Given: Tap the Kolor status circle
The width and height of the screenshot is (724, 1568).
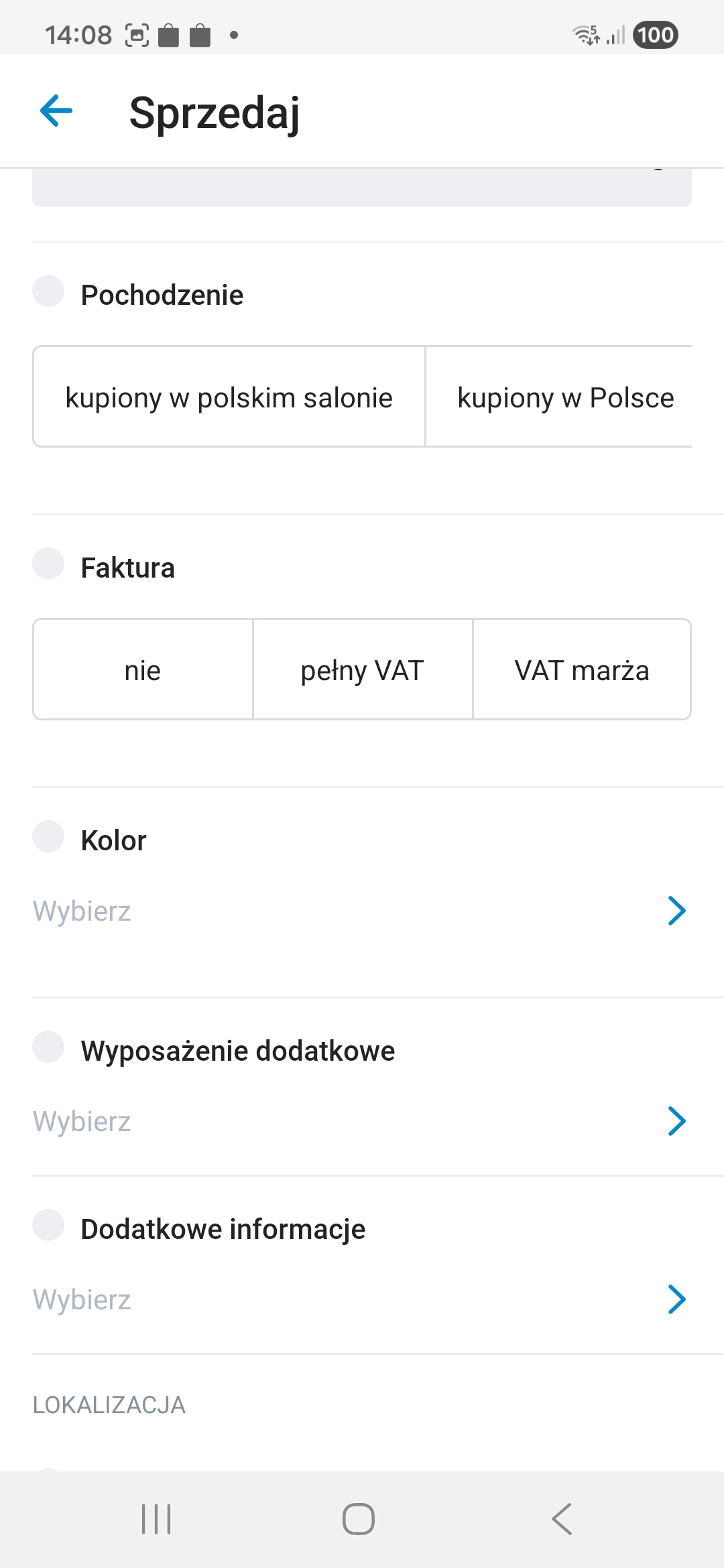Looking at the screenshot, I should coord(48,836).
